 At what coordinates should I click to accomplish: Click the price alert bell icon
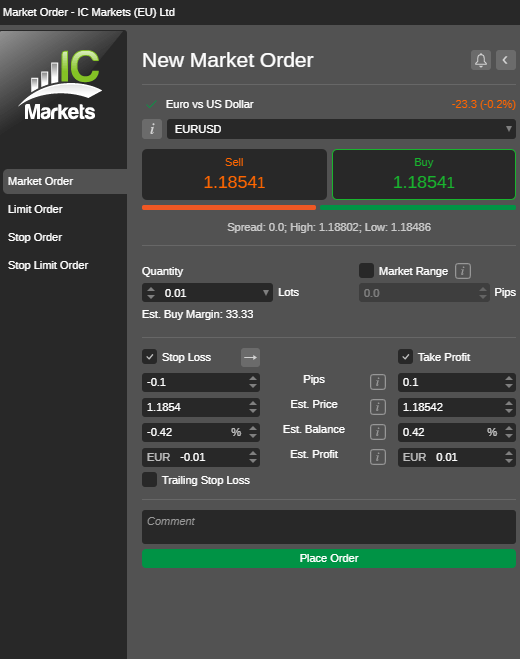[480, 60]
